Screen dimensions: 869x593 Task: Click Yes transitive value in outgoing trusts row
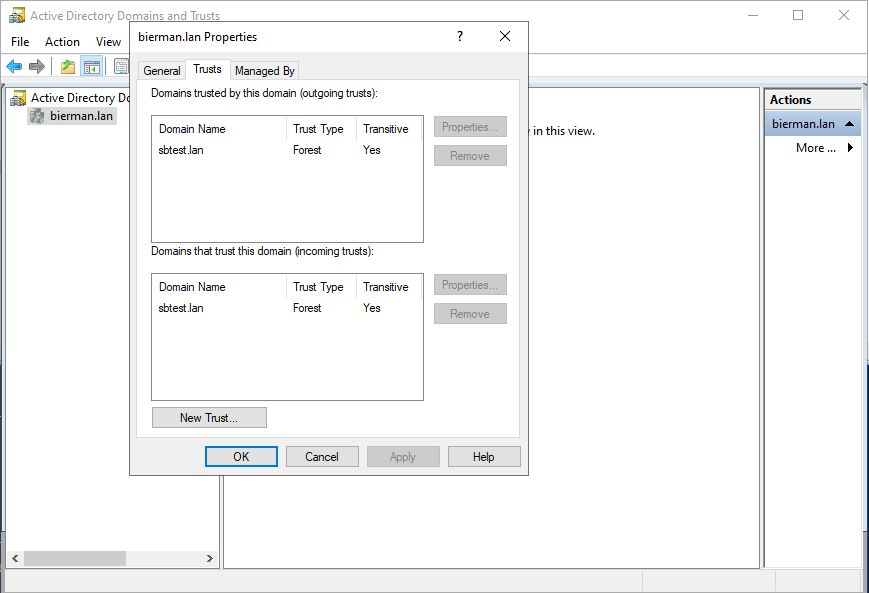click(372, 150)
